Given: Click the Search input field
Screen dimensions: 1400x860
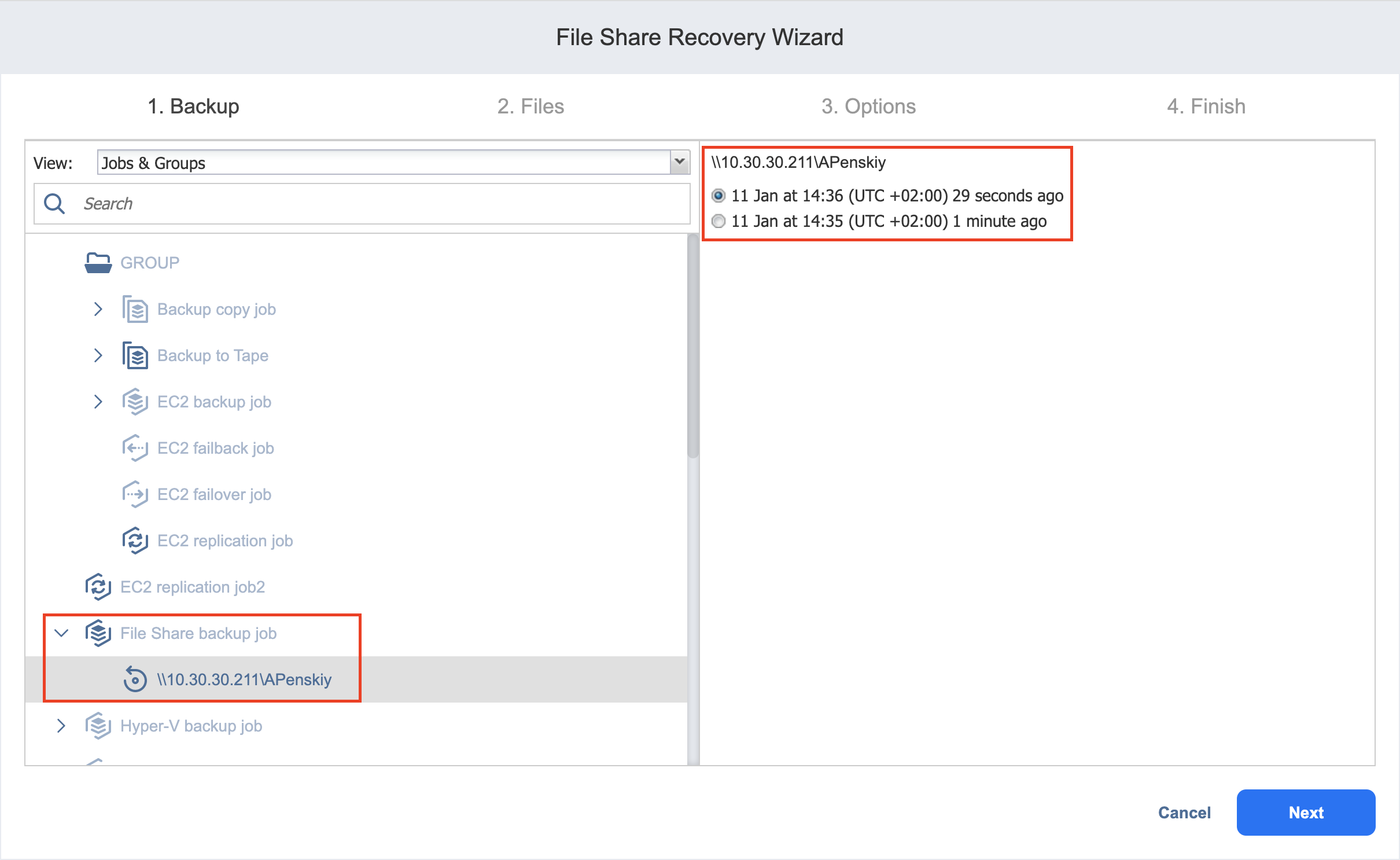Looking at the screenshot, I should click(x=362, y=204).
